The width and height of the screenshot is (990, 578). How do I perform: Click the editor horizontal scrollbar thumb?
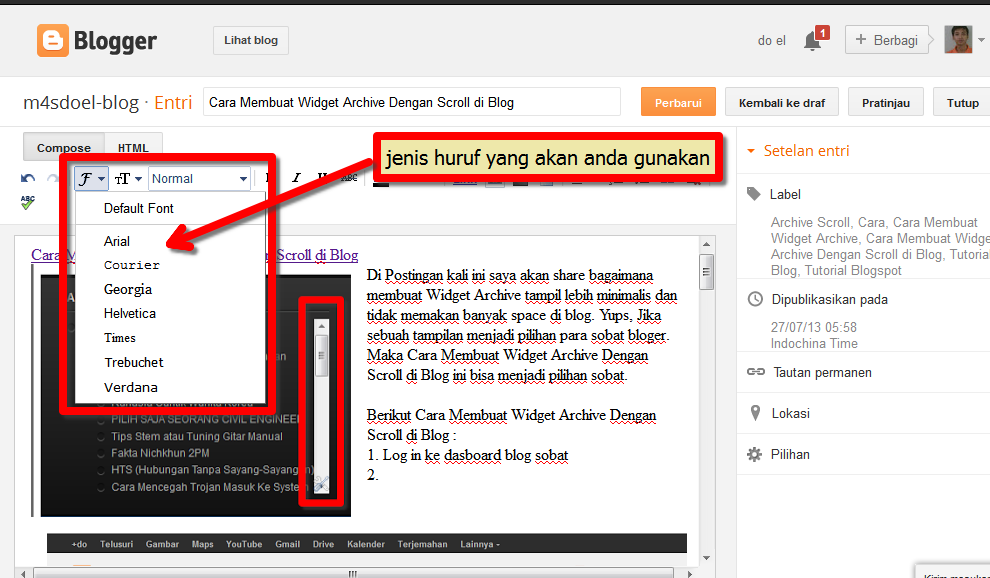(353, 574)
